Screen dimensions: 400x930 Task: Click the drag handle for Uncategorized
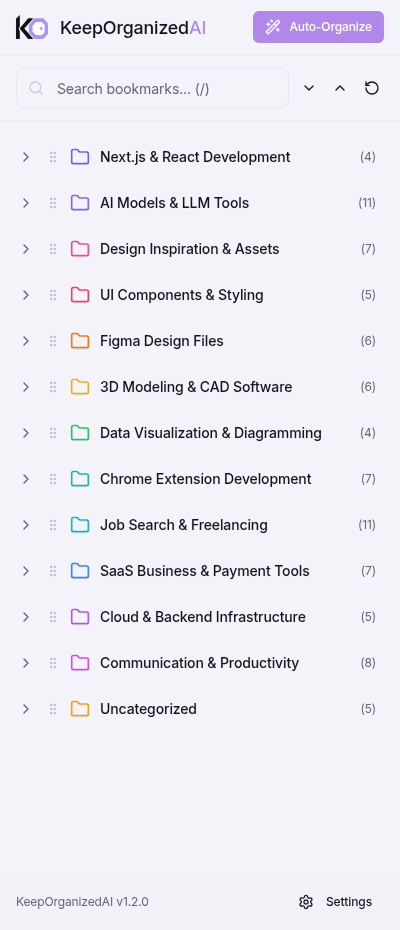[x=53, y=709]
